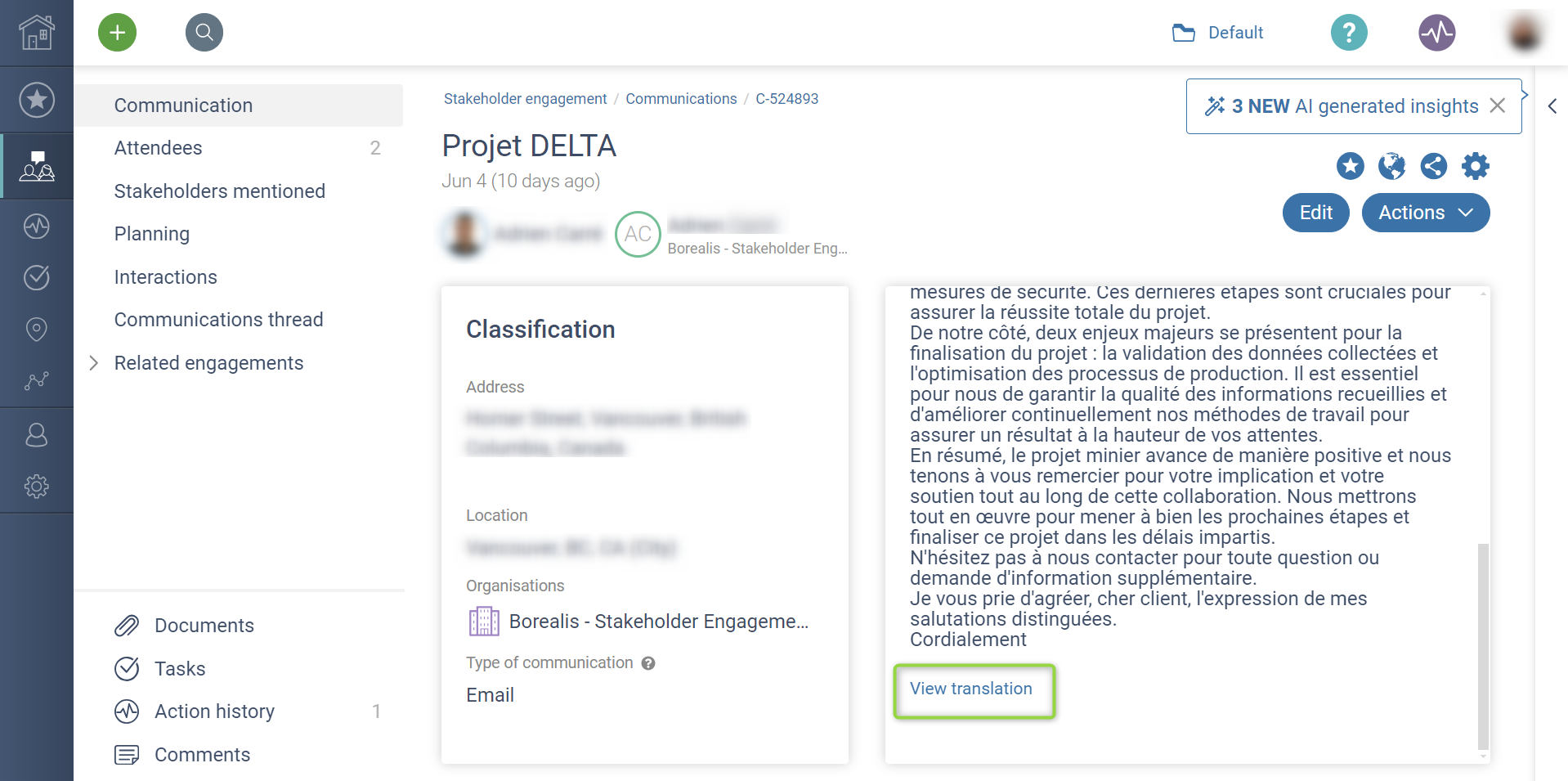
Task: Open the Communications breadcrumb link
Action: [x=681, y=99]
